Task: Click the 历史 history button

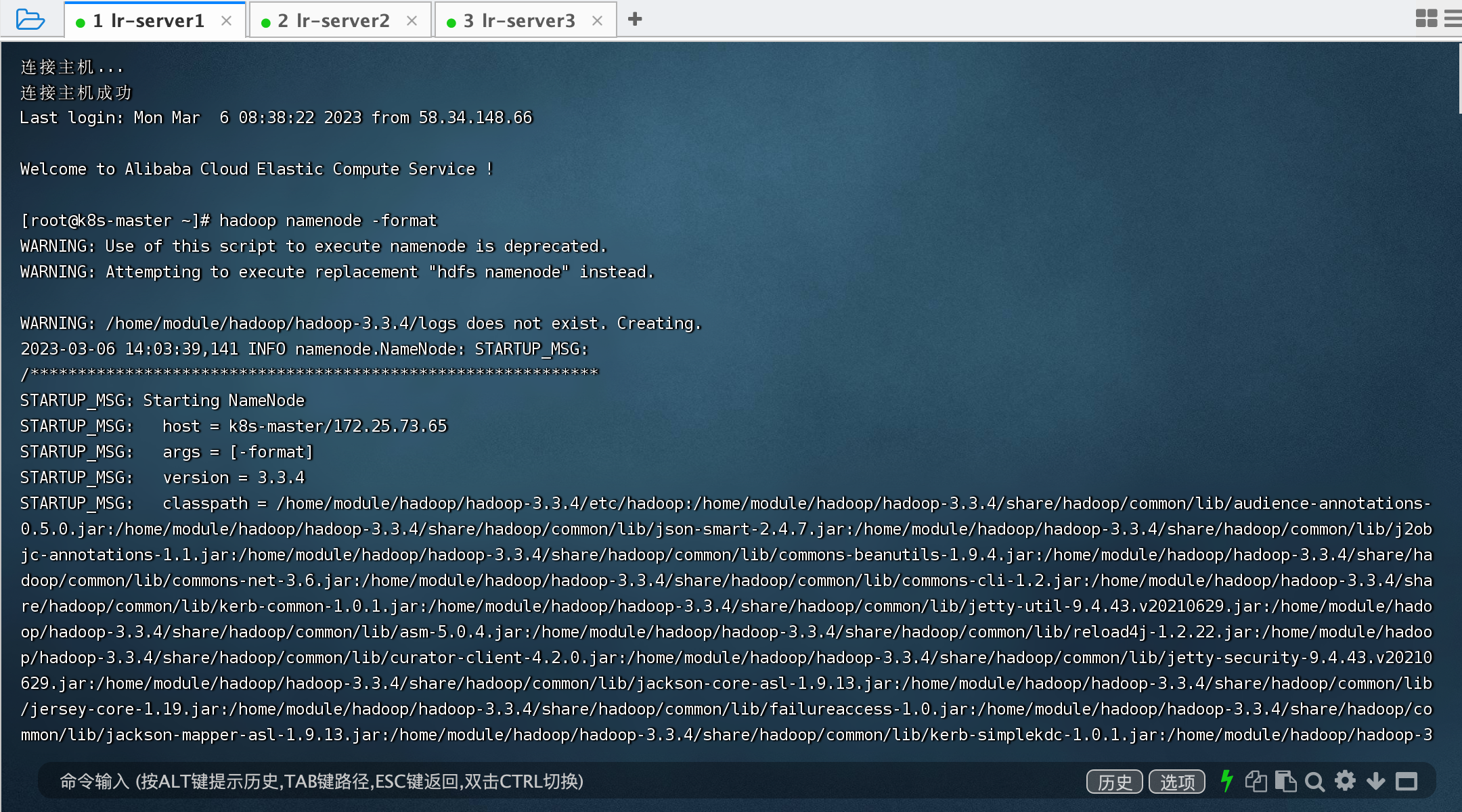Action: click(x=1114, y=782)
